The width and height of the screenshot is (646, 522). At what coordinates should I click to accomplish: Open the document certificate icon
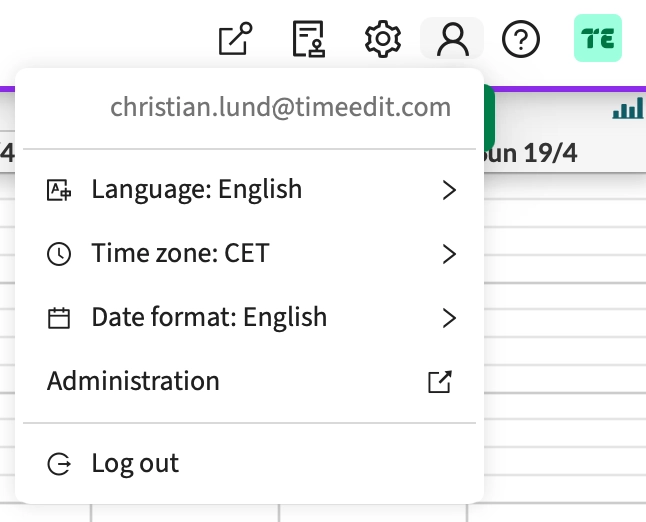coord(308,40)
